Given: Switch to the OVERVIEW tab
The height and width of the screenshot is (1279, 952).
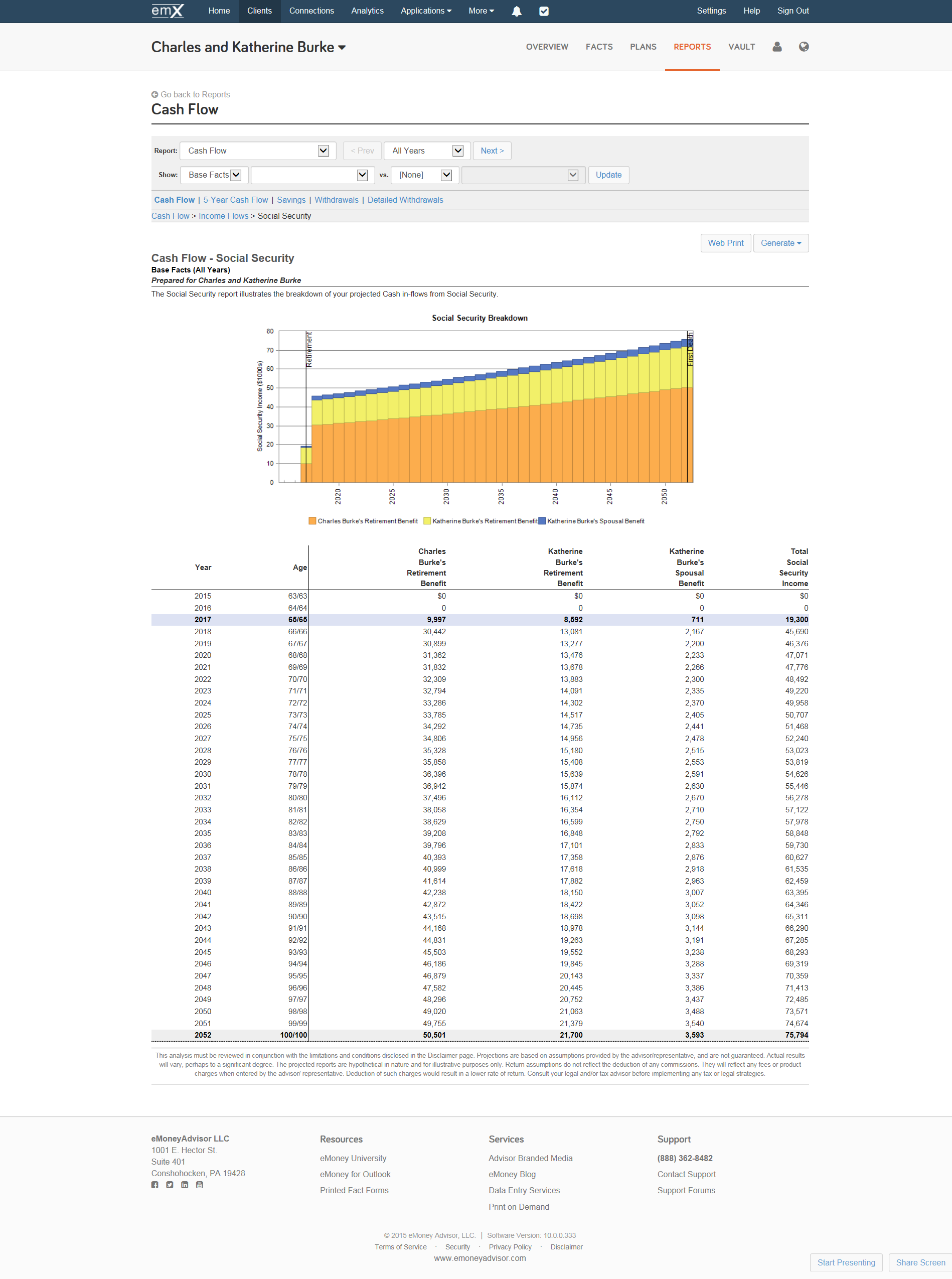Looking at the screenshot, I should [546, 47].
